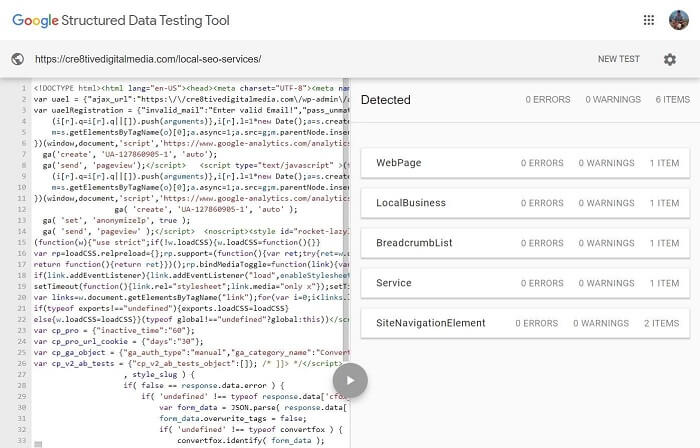This screenshot has height=448, width=700.
Task: Click the user account avatar
Action: point(679,20)
